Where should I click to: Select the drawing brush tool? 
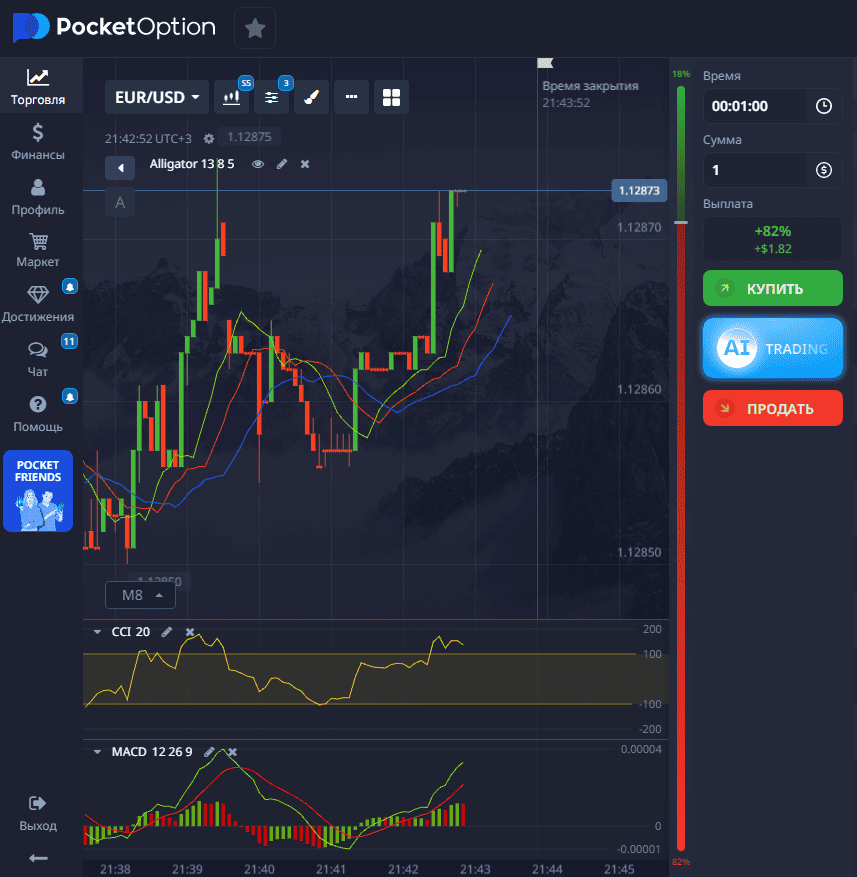click(312, 97)
